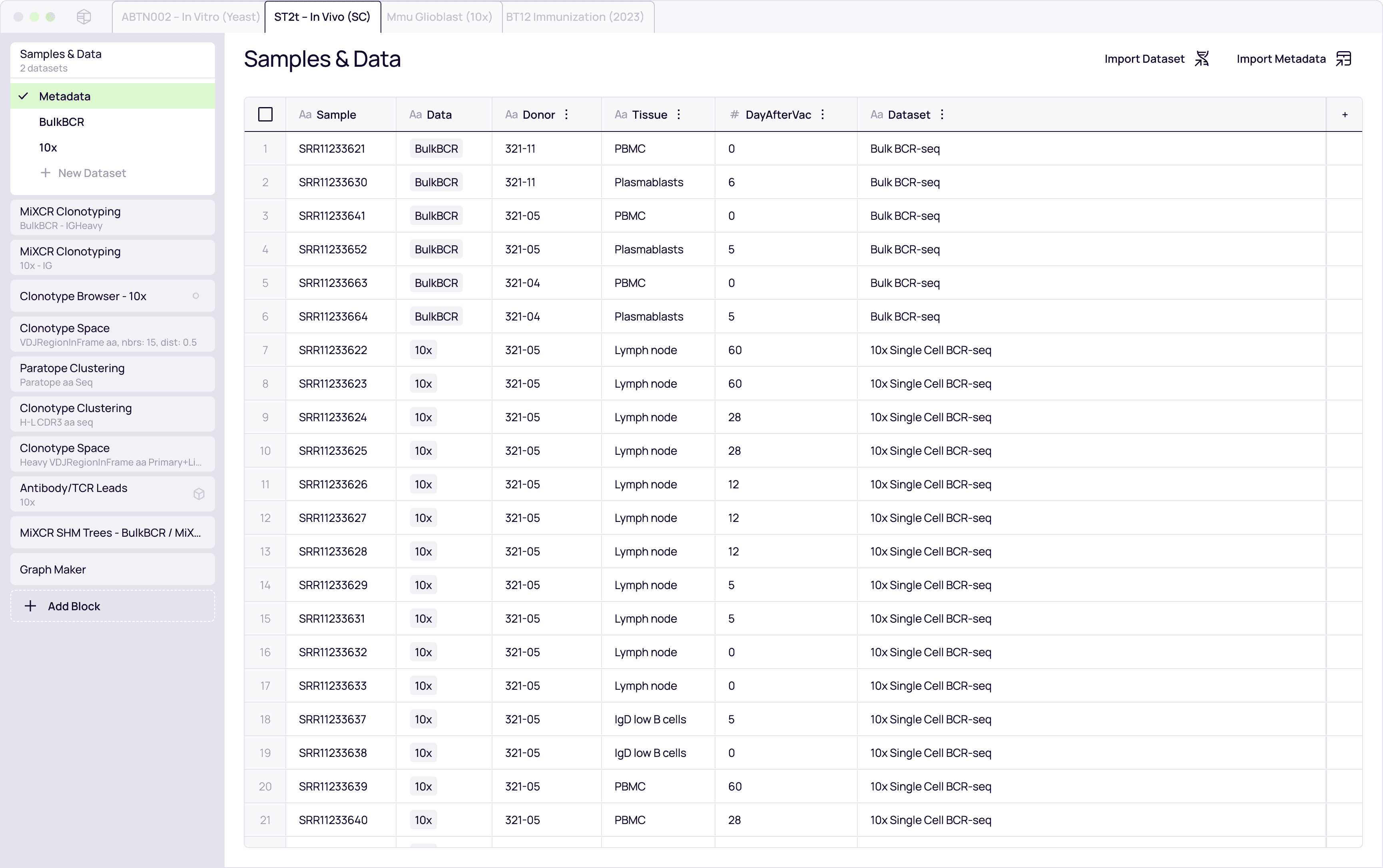Click the cube logo icon in title bar
The height and width of the screenshot is (868, 1383).
coord(84,17)
